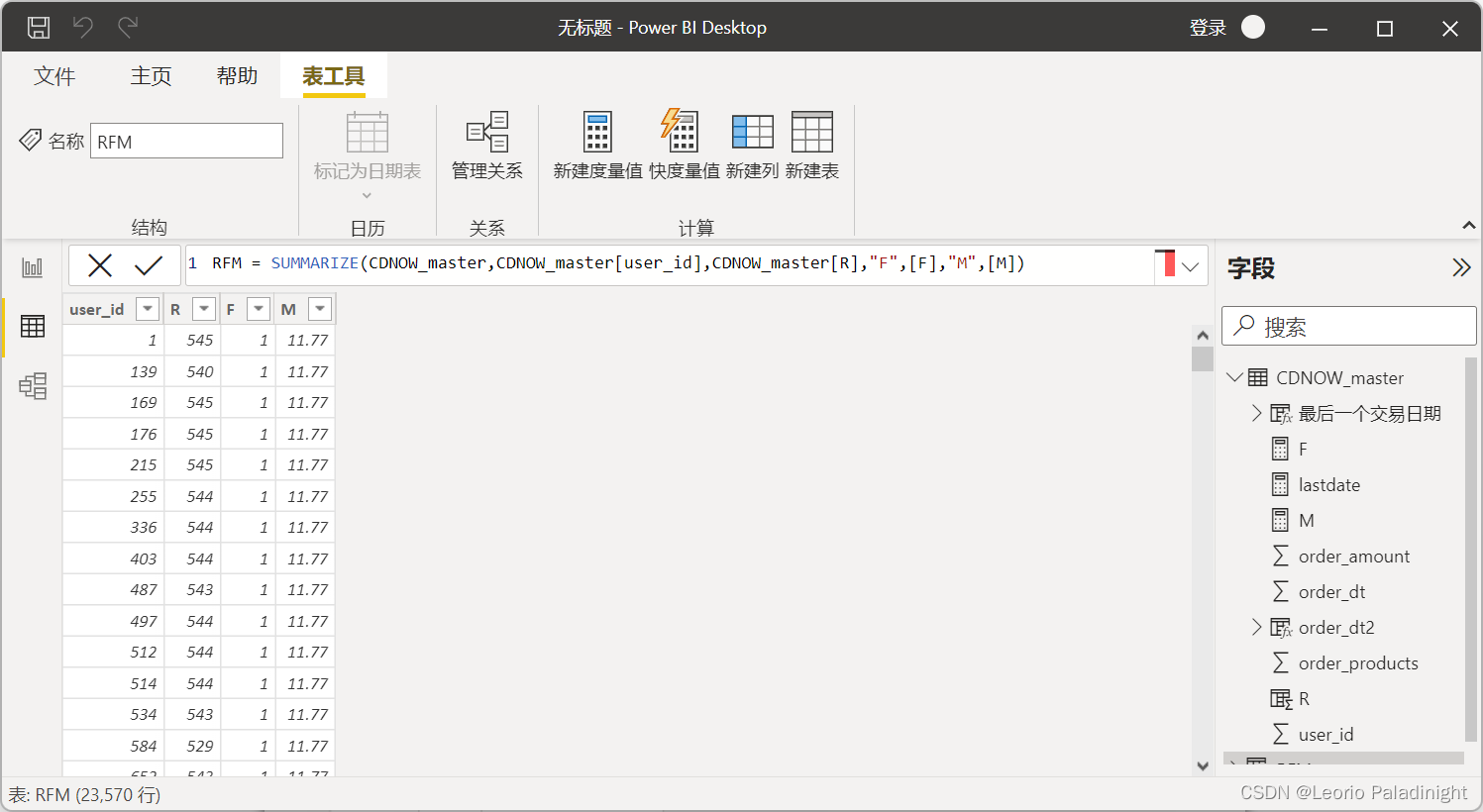Click the Undo arrow icon
Screen dimensions: 1483x812
83,28
